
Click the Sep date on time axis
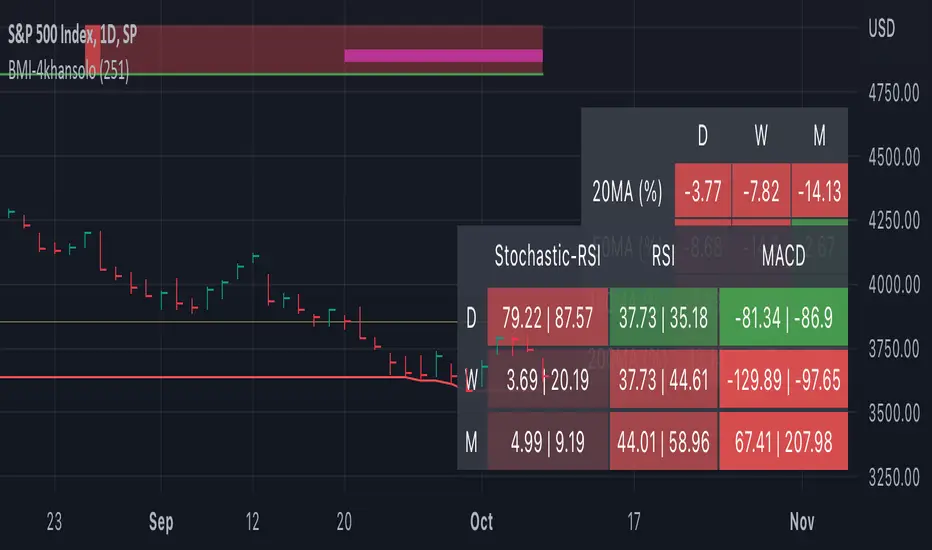point(160,522)
